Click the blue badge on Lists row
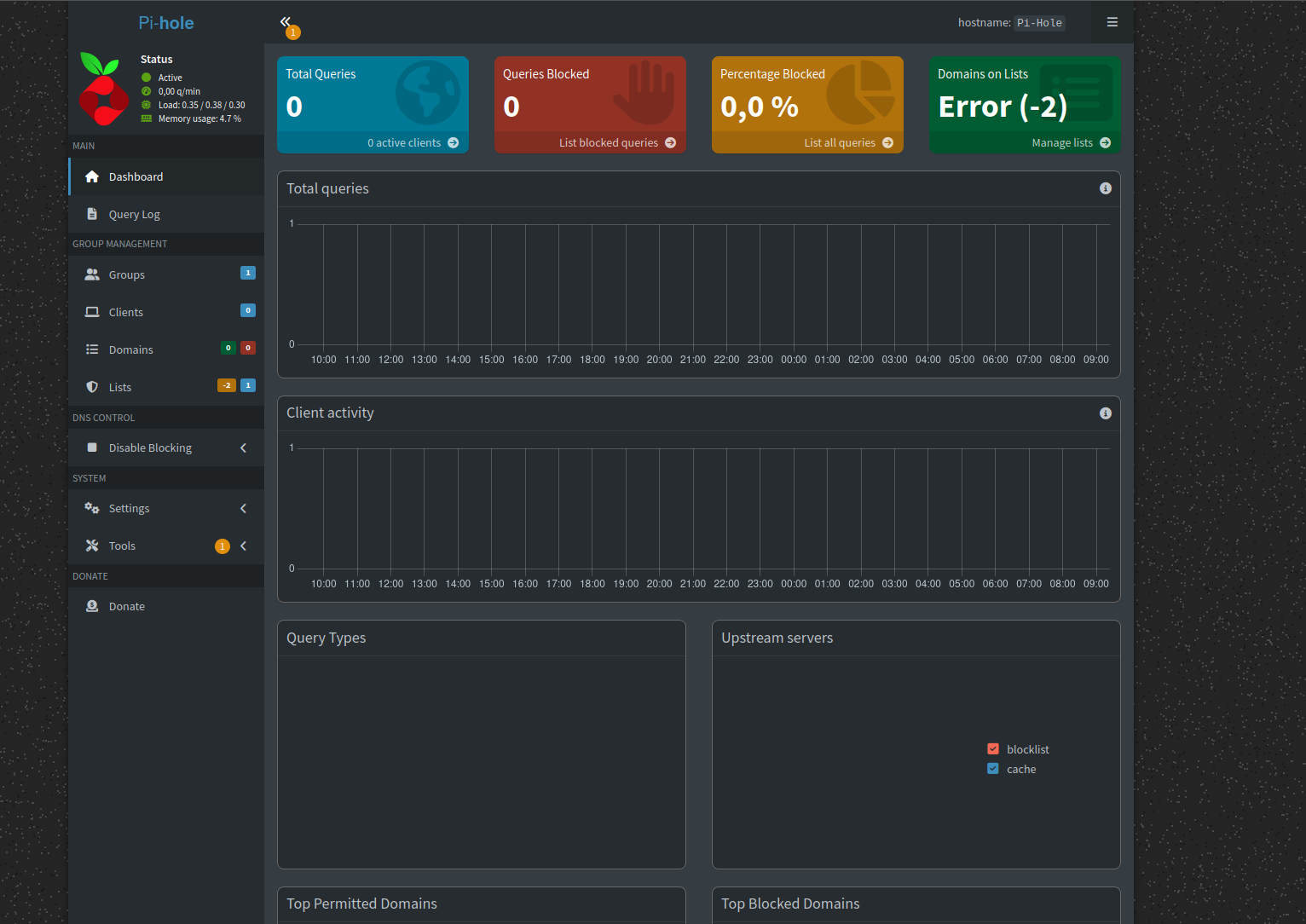 248,385
